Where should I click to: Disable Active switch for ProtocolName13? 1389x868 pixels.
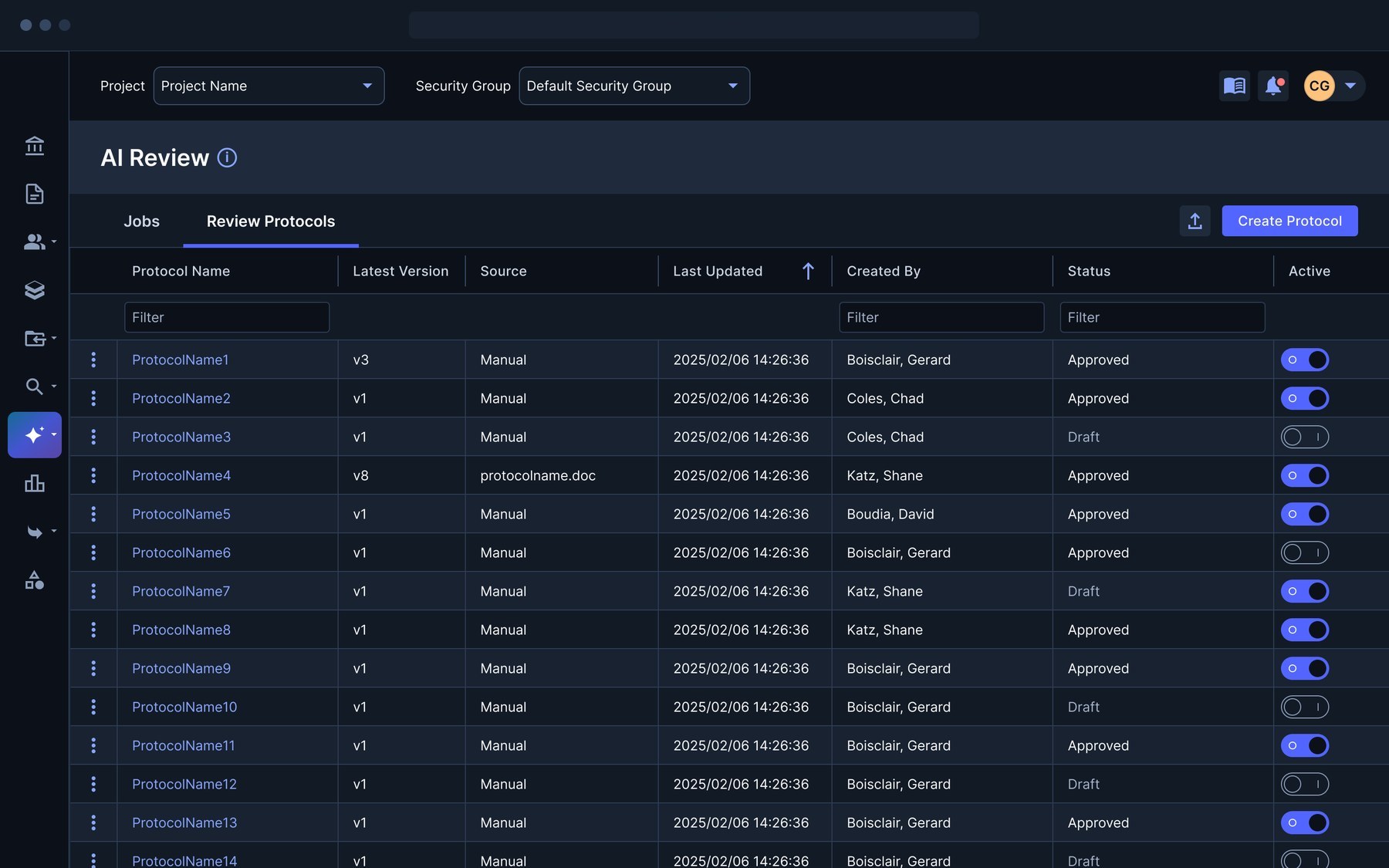[1305, 822]
